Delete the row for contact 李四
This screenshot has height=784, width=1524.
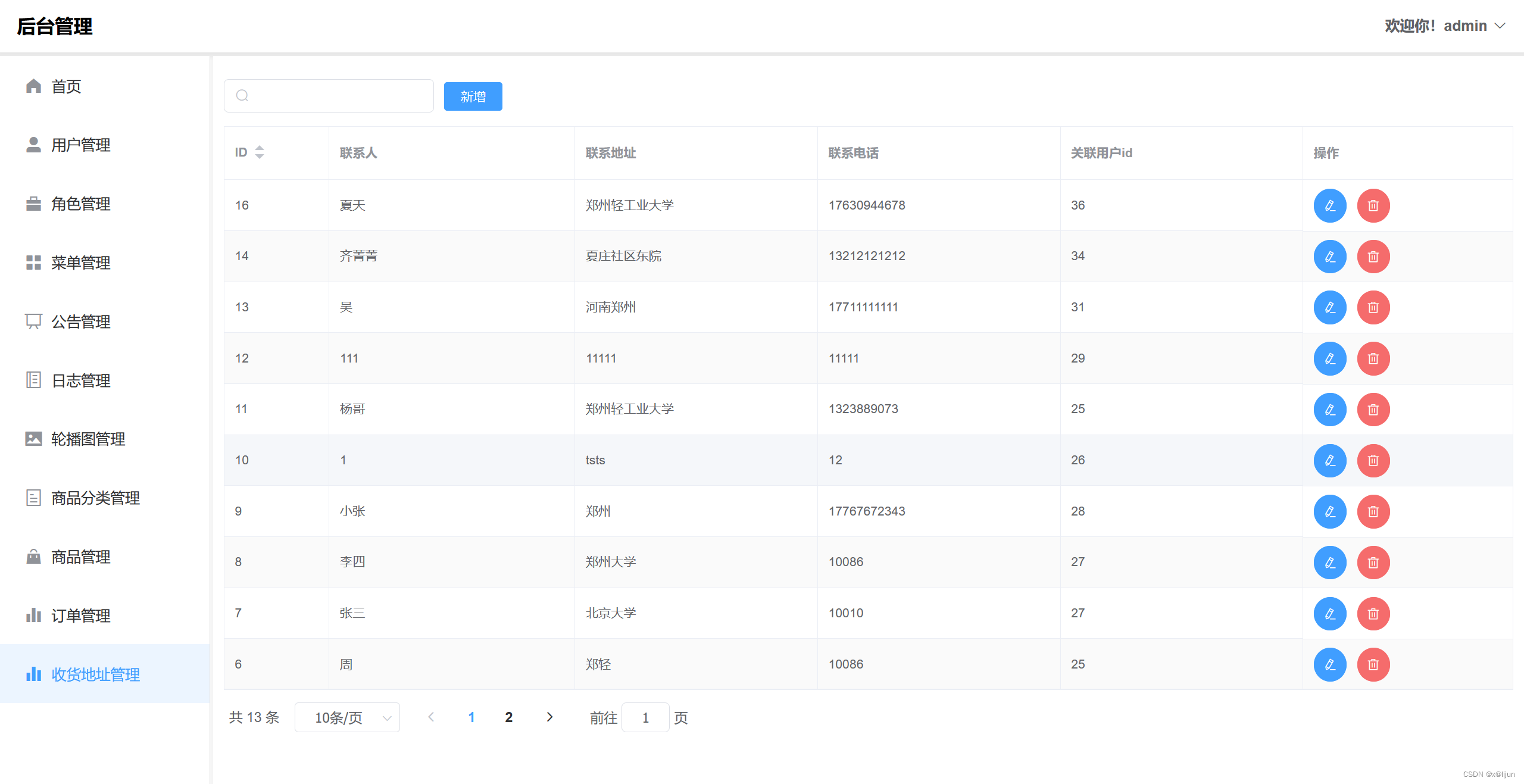tap(1373, 562)
